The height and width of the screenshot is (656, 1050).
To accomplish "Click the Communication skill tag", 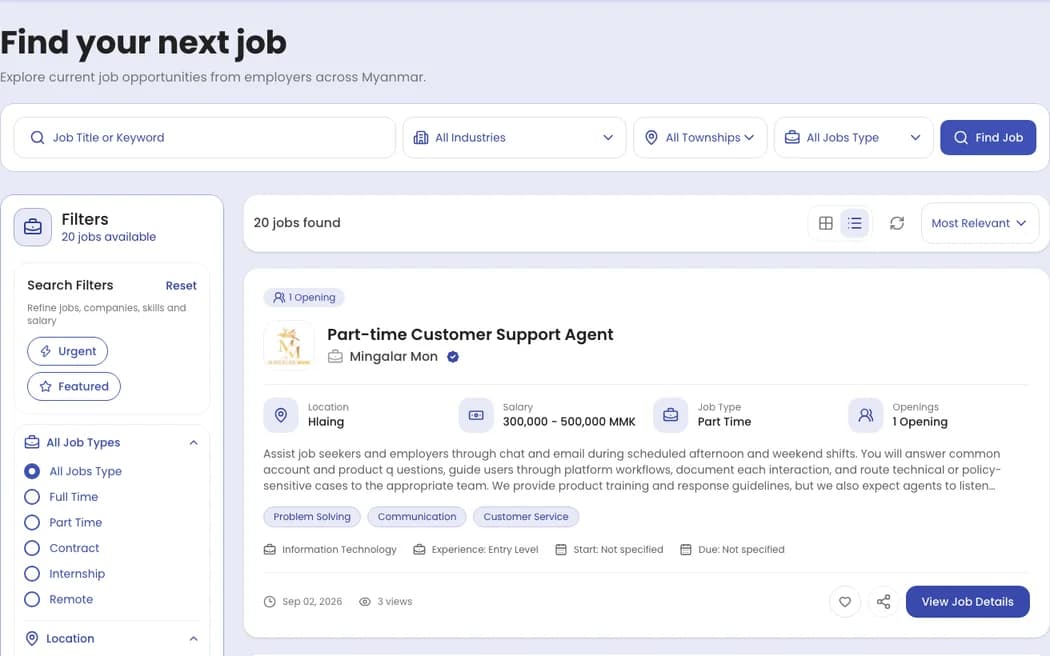I will click(x=417, y=517).
